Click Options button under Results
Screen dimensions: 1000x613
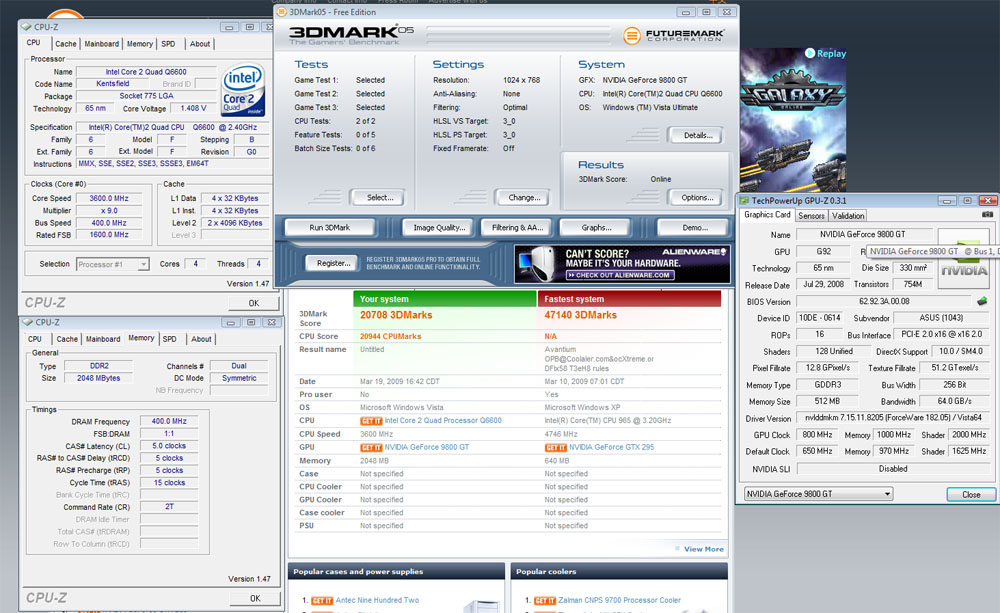(696, 198)
